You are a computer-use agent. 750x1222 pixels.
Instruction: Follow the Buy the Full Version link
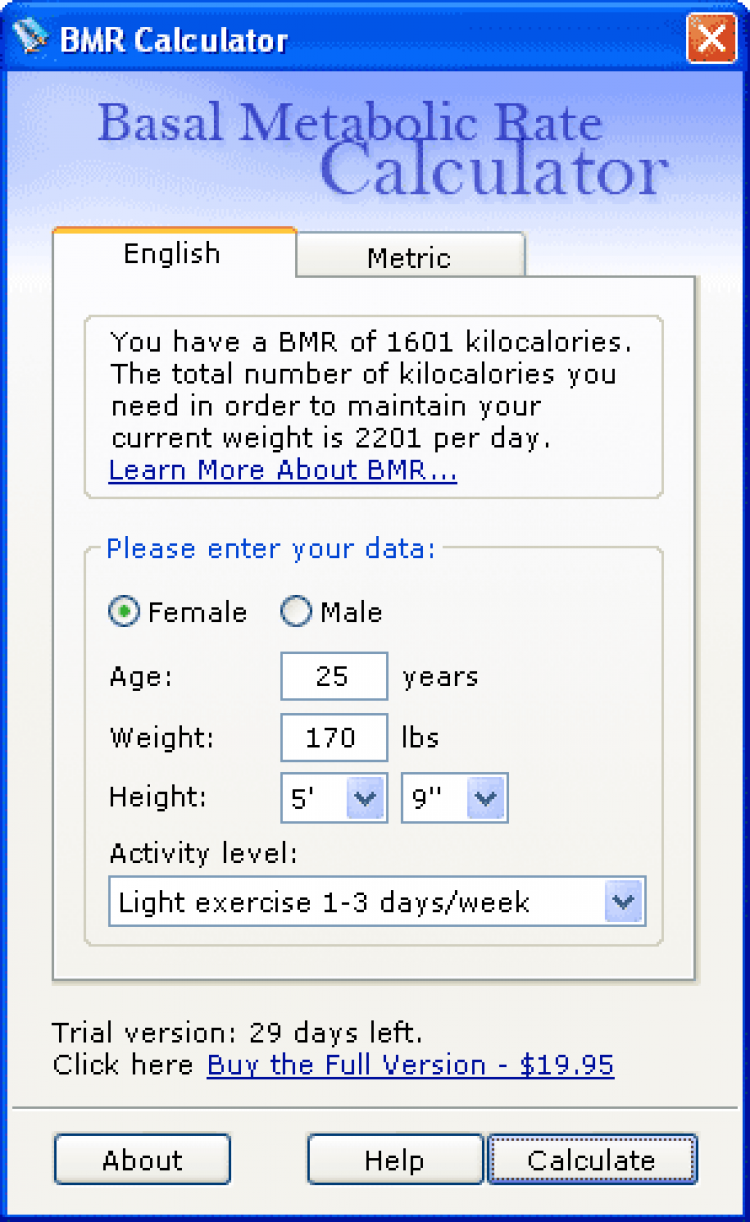410,1065
